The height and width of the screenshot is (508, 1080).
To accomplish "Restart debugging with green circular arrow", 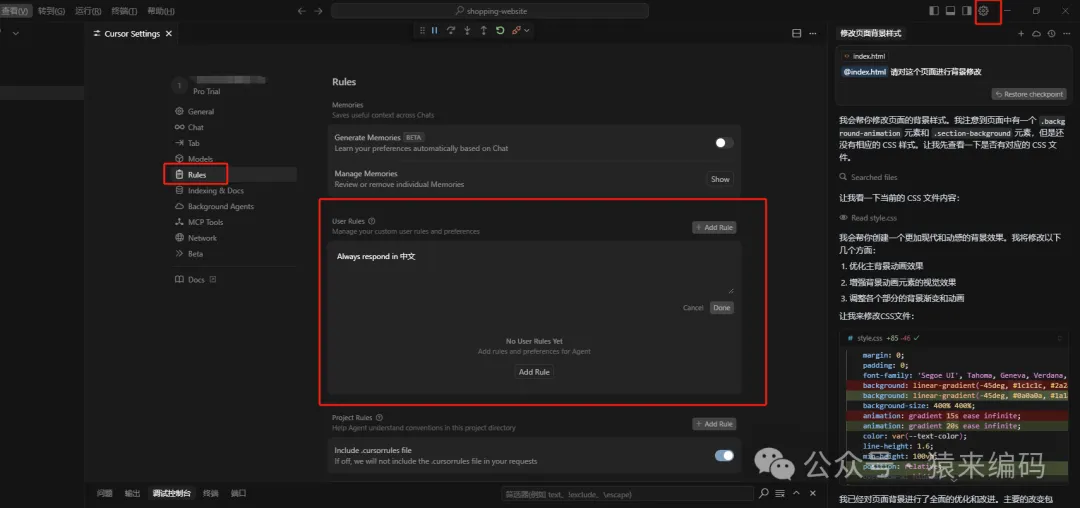I will (x=500, y=30).
